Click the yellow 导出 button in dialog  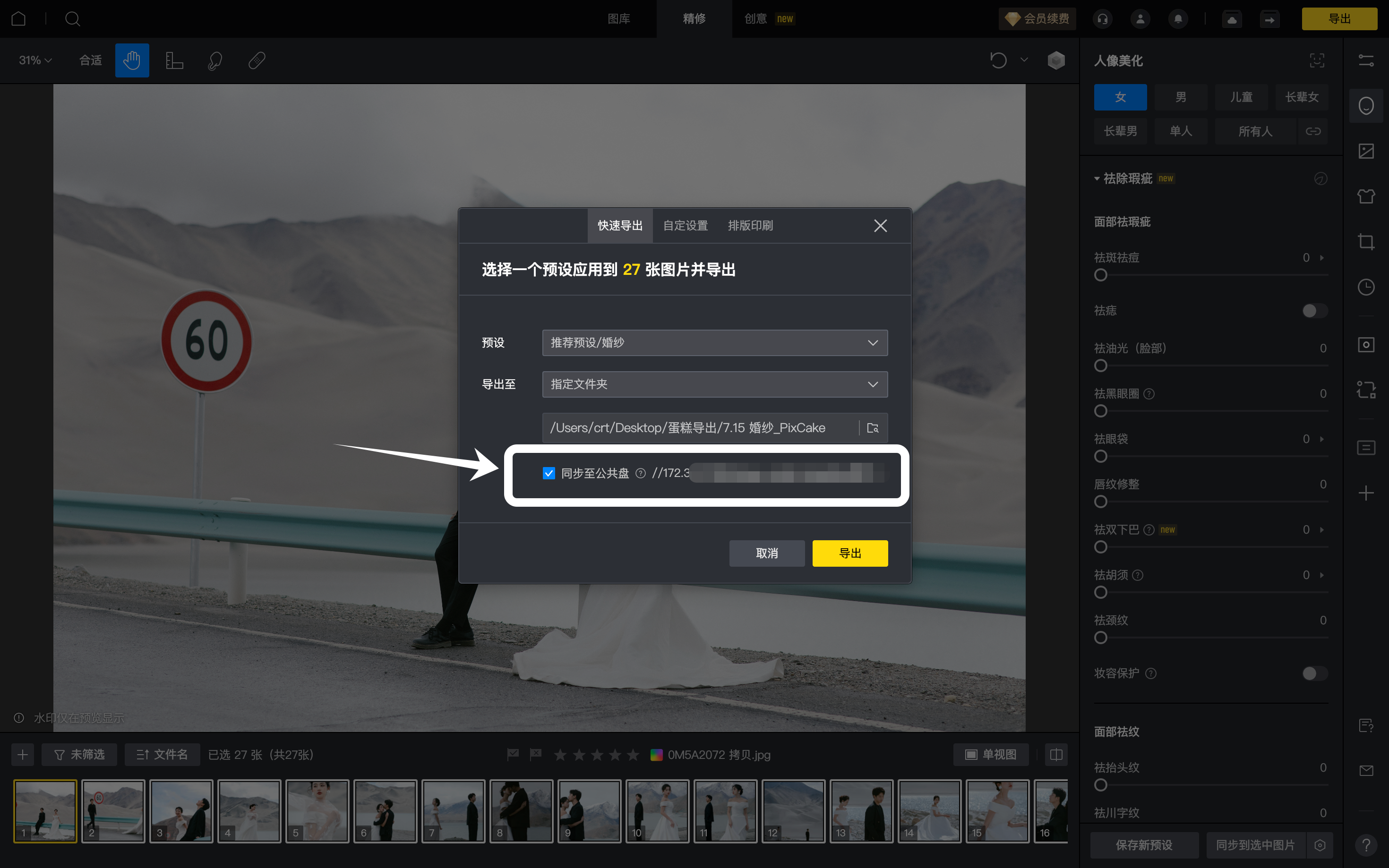pyautogui.click(x=850, y=553)
